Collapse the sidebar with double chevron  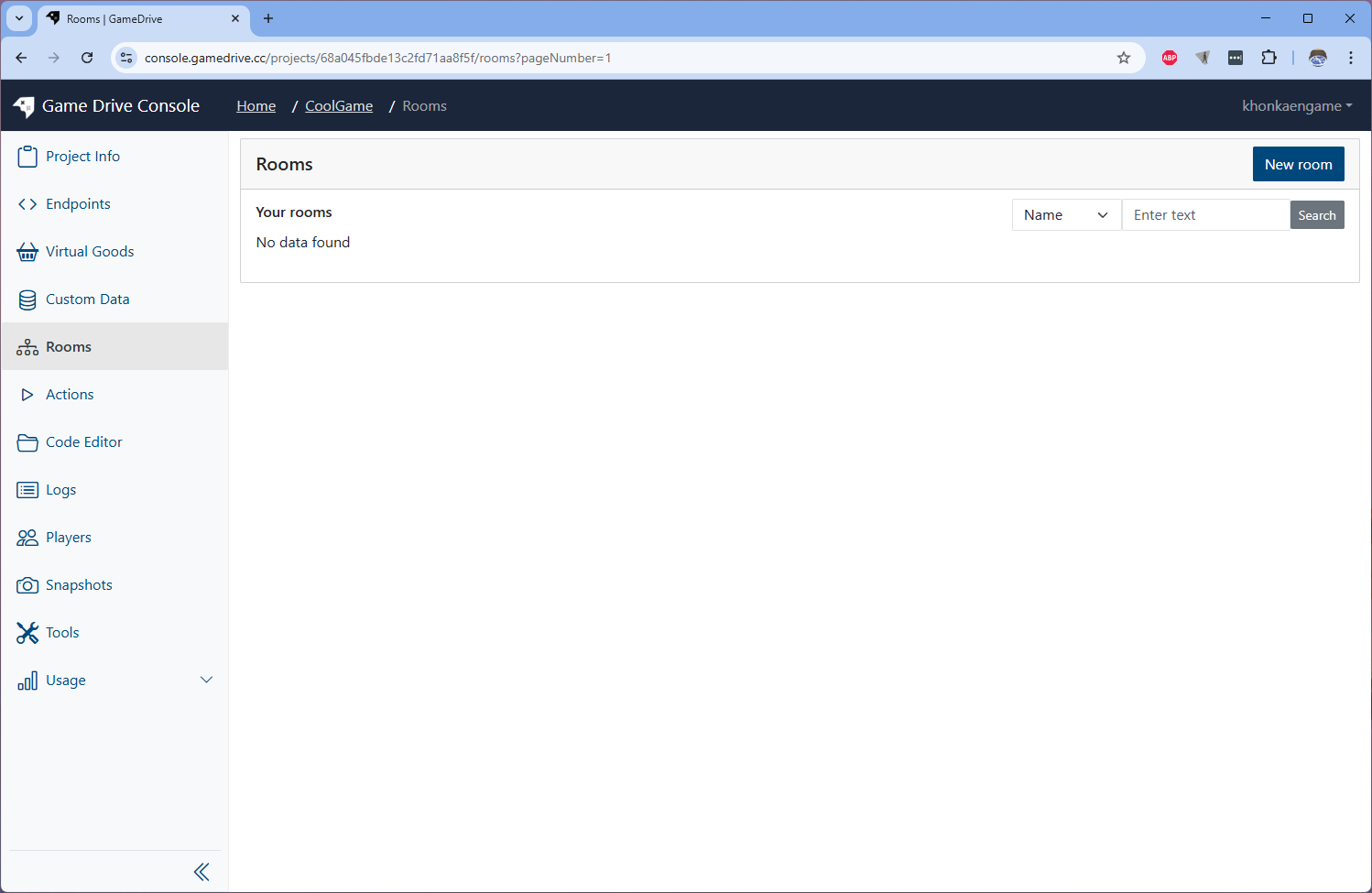pyautogui.click(x=201, y=872)
